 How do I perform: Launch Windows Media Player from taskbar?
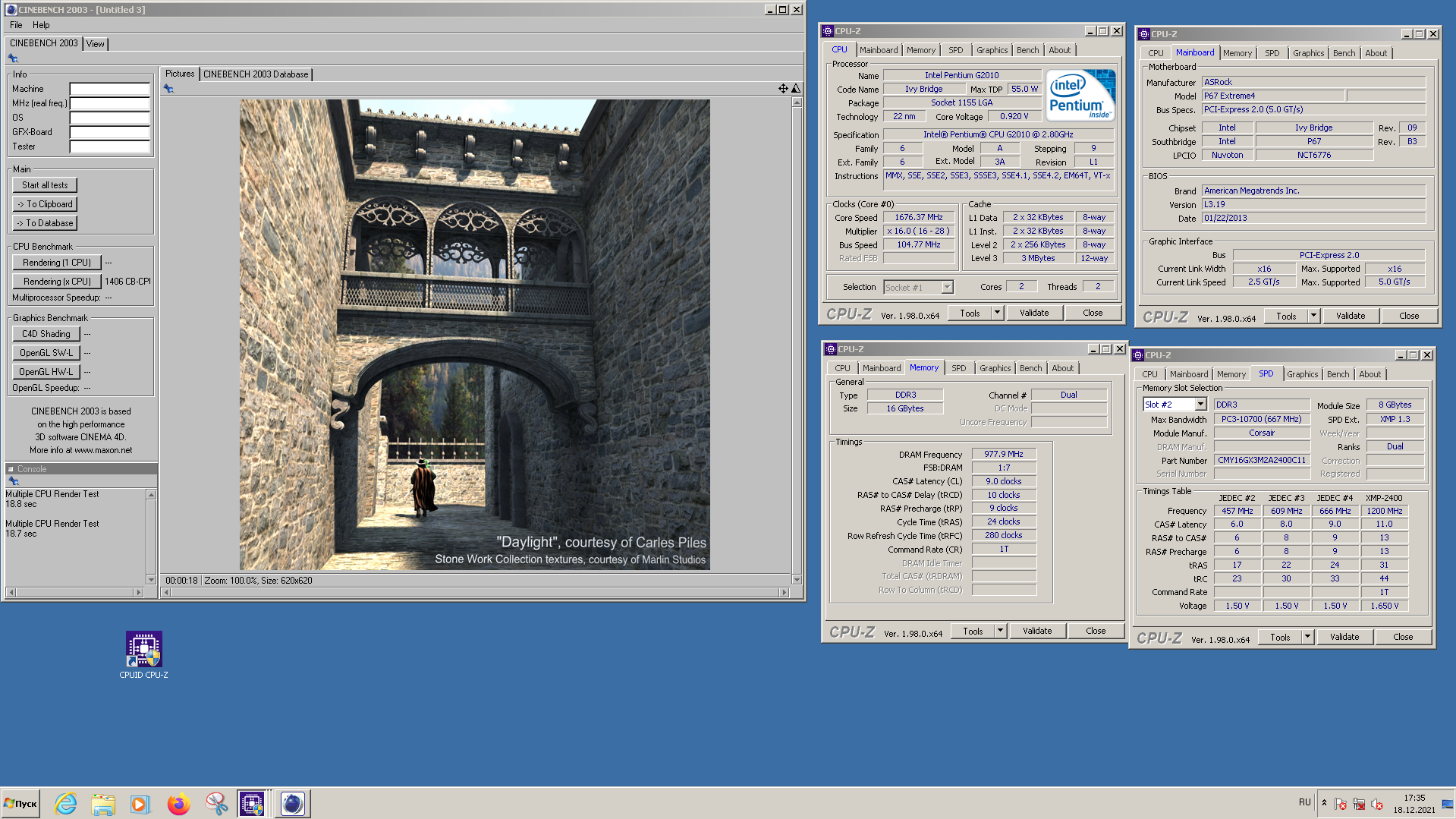(x=140, y=803)
